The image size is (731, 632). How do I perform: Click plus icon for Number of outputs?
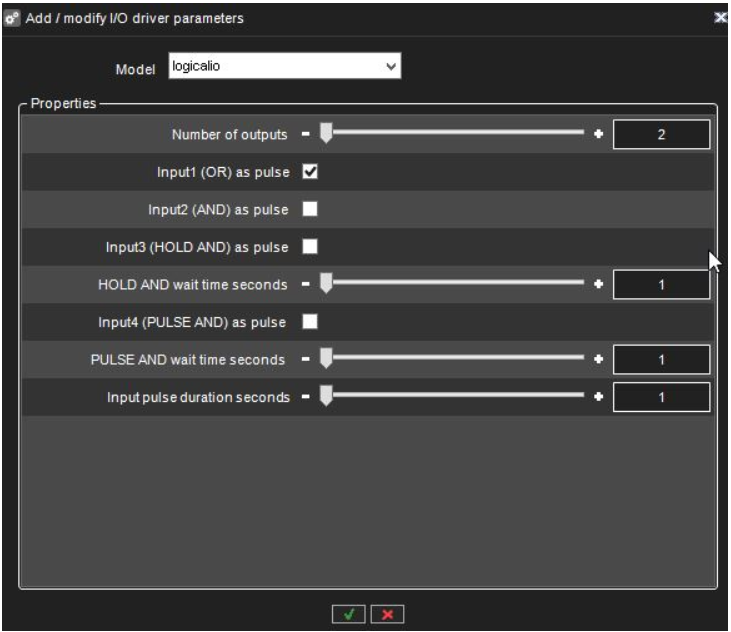click(x=598, y=134)
